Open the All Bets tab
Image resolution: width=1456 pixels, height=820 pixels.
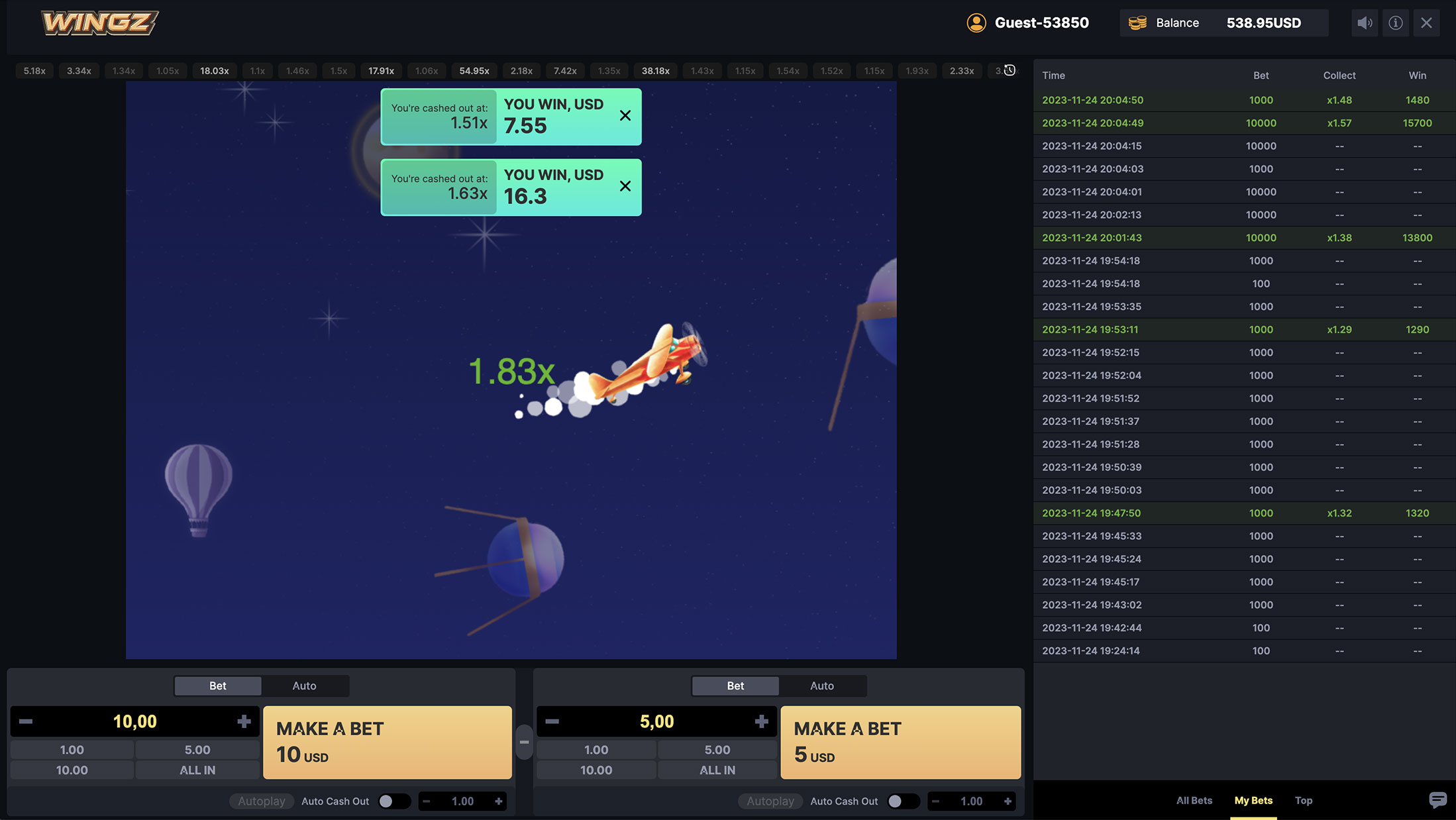pos(1194,800)
